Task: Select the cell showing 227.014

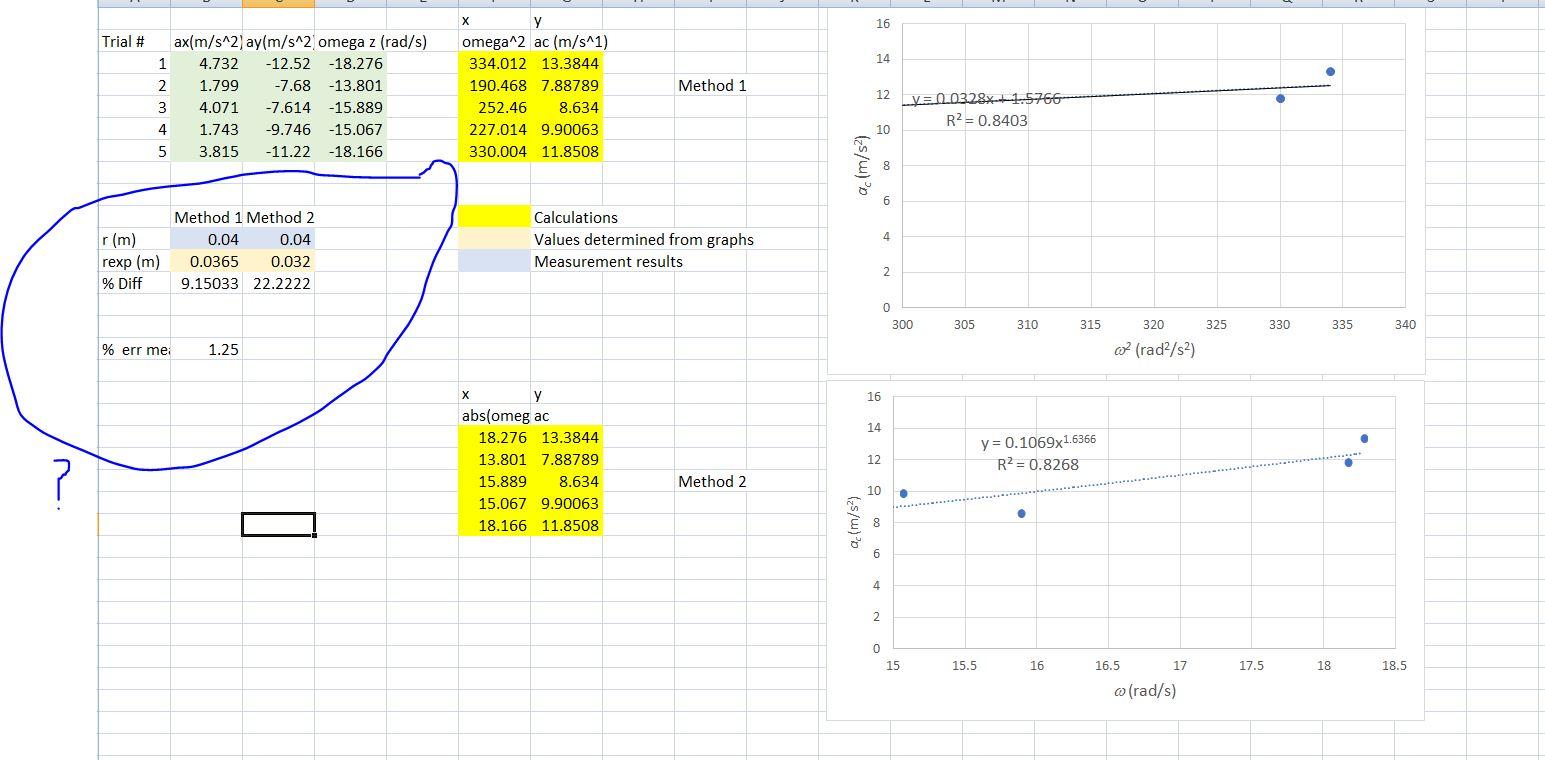Action: [494, 129]
